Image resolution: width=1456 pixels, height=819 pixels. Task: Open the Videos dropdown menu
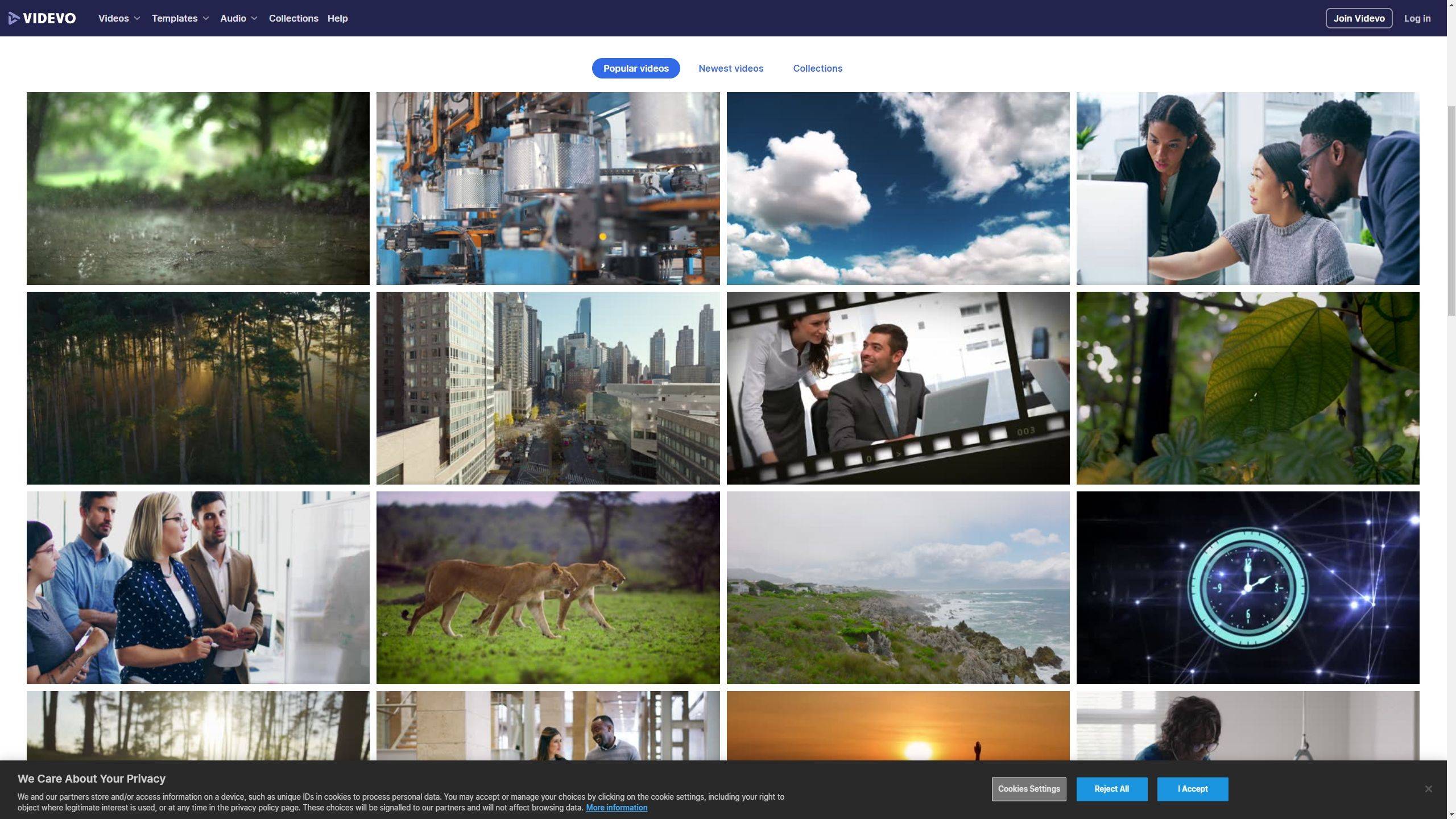click(119, 18)
